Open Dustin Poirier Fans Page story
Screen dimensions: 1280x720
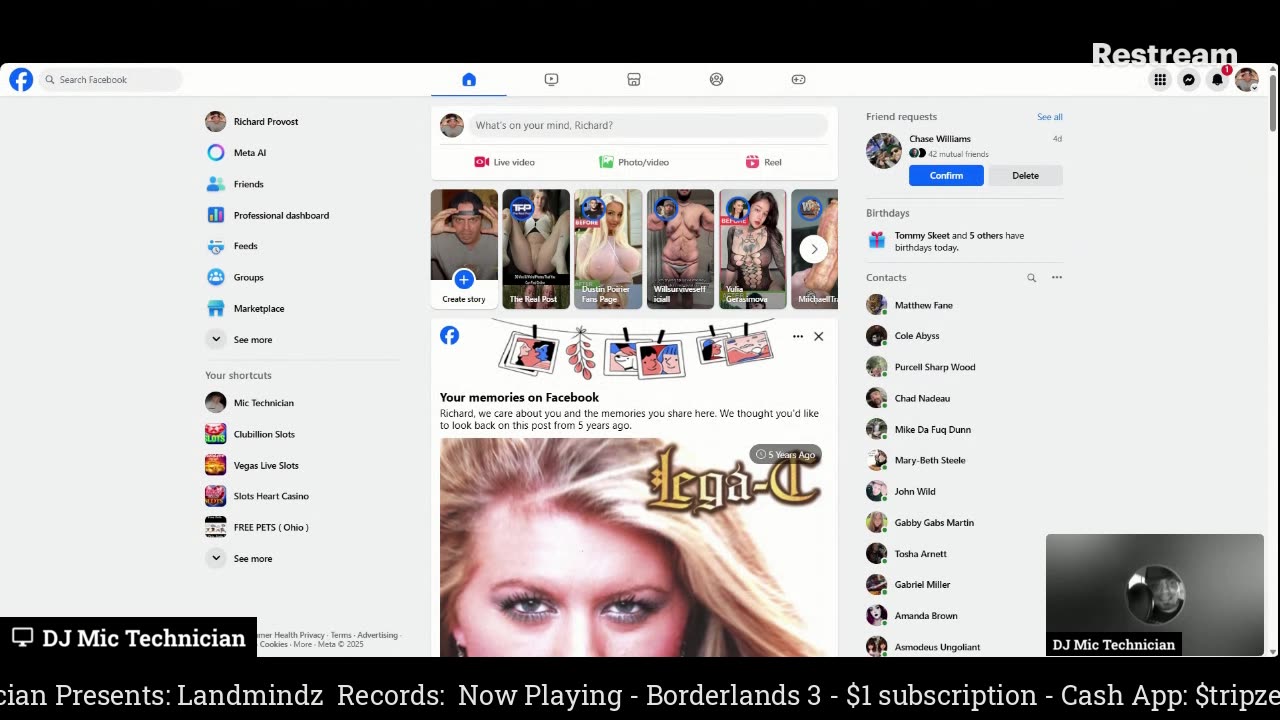pyautogui.click(x=608, y=249)
